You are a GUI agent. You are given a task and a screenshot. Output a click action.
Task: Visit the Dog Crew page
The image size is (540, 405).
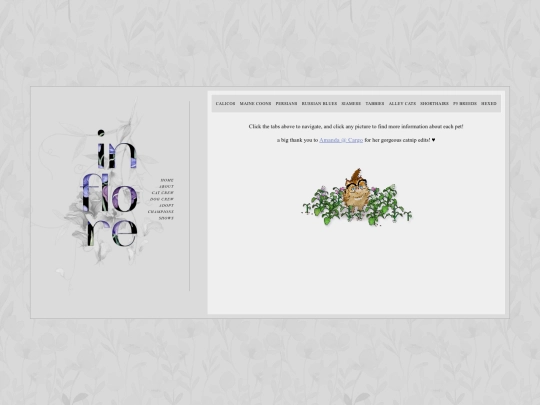pyautogui.click(x=162, y=199)
